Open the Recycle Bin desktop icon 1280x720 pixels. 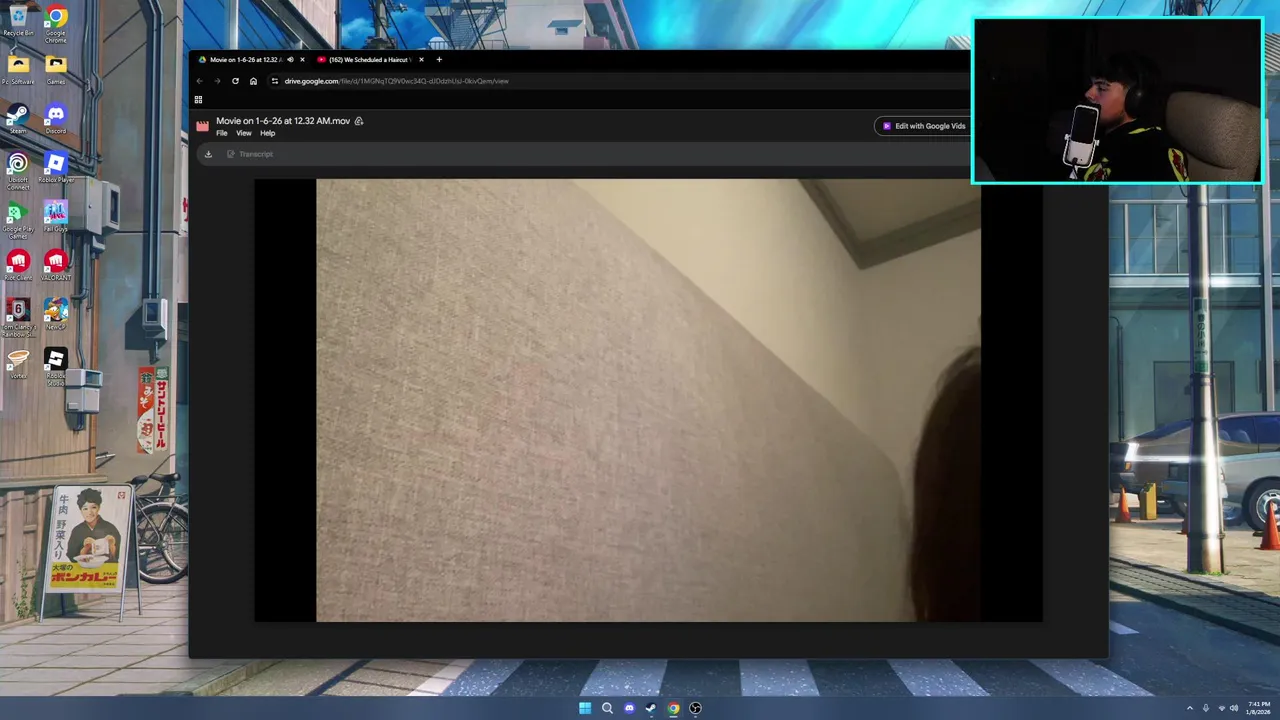[x=18, y=21]
